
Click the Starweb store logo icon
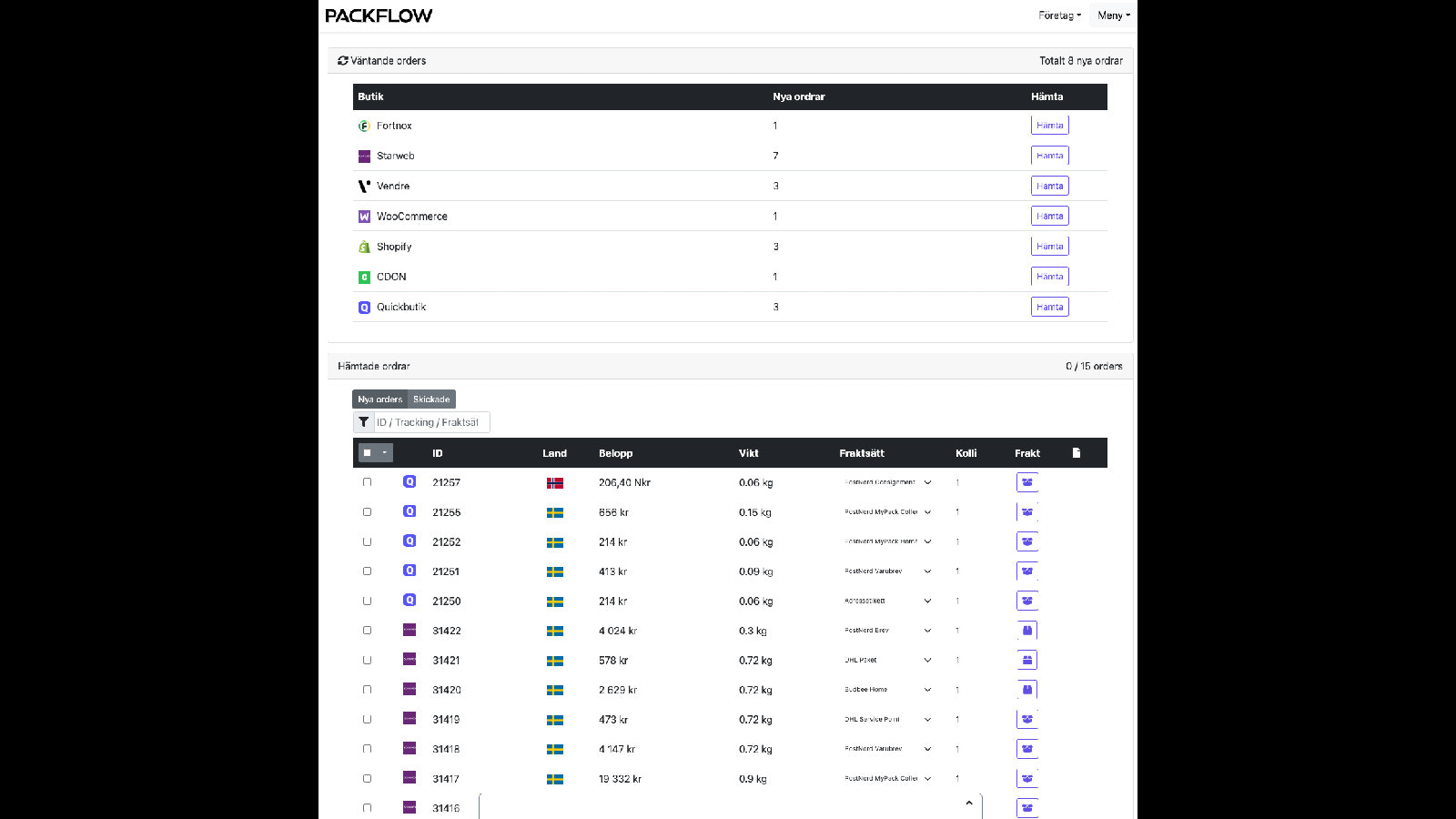(364, 157)
